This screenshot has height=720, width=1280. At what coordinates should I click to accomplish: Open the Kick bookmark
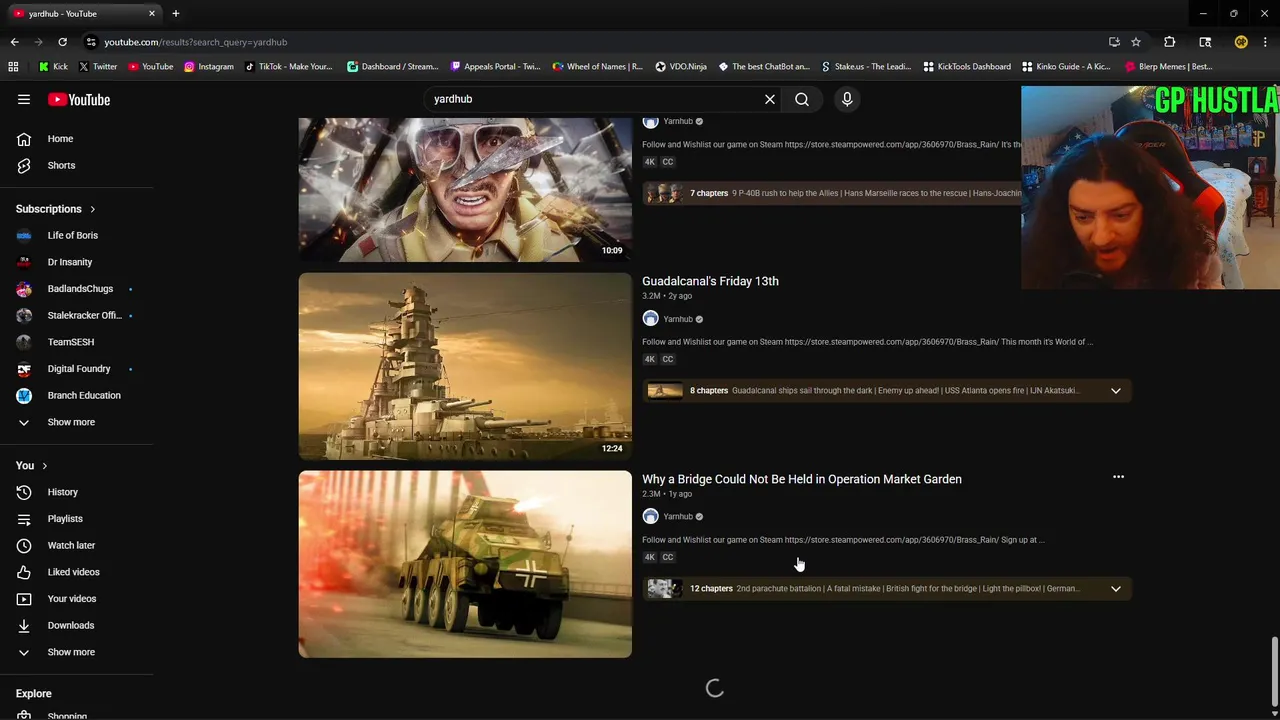[53, 67]
